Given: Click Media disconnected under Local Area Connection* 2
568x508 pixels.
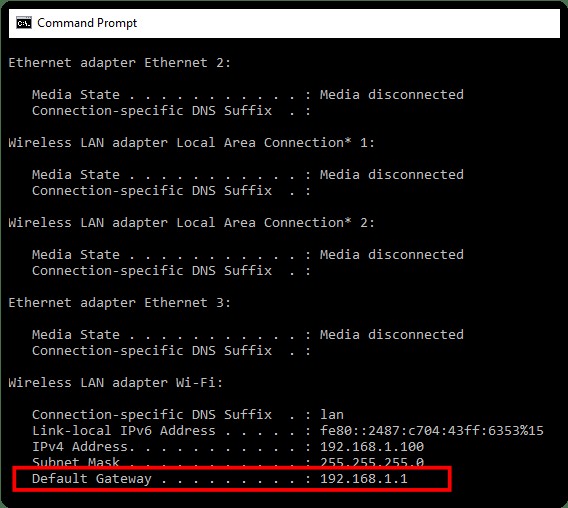Looking at the screenshot, I should click(392, 255).
